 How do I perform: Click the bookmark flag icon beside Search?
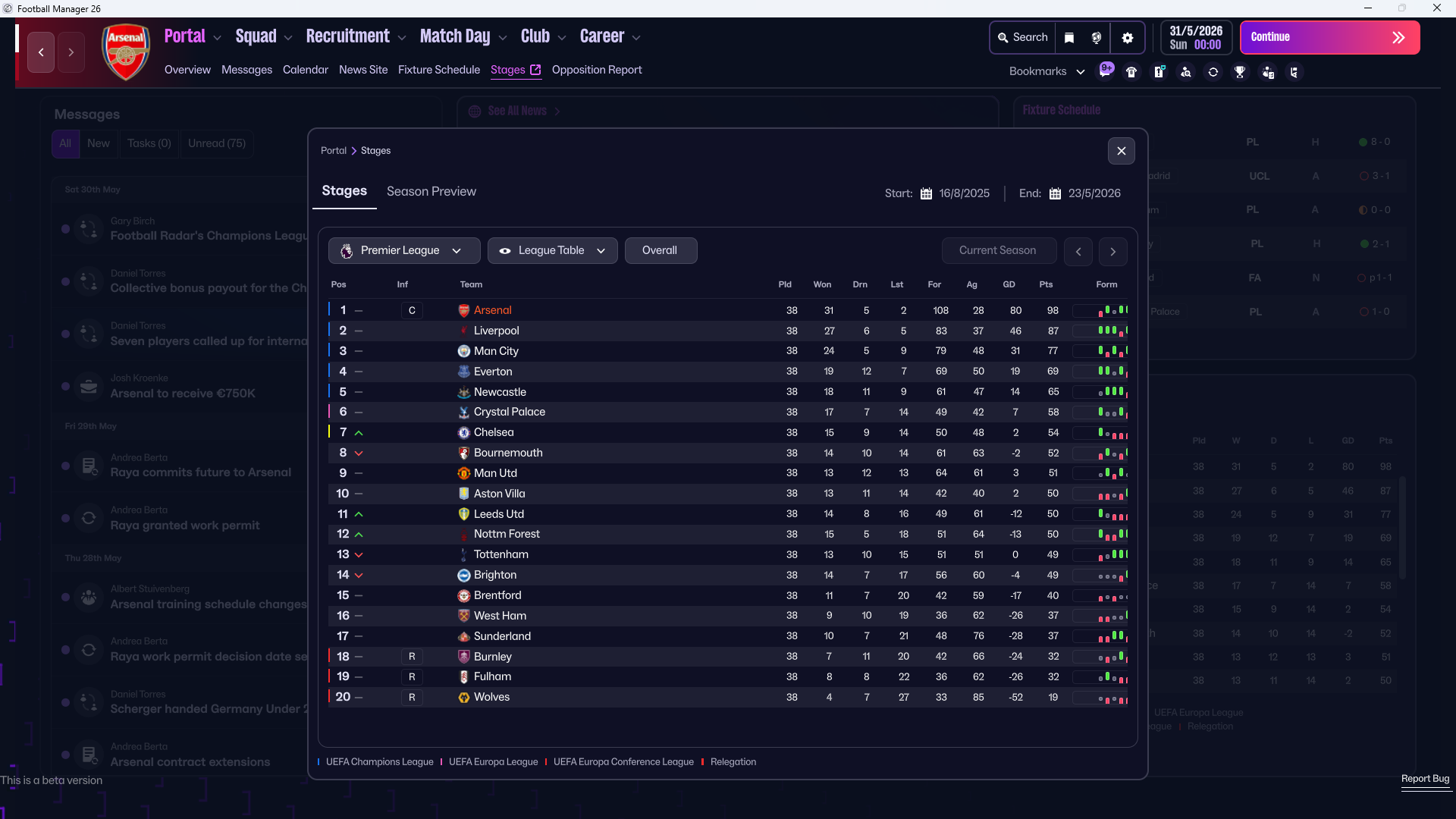click(1069, 38)
